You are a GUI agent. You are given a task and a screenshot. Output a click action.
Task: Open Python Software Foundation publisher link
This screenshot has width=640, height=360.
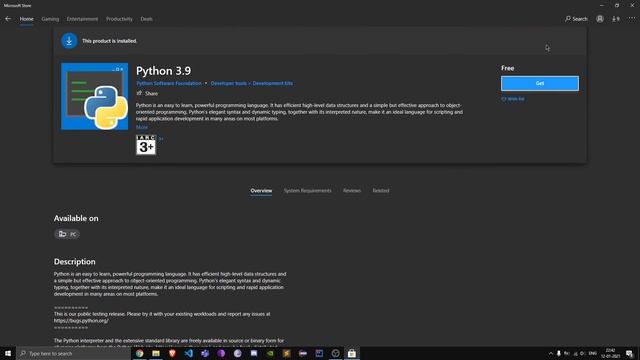point(169,83)
